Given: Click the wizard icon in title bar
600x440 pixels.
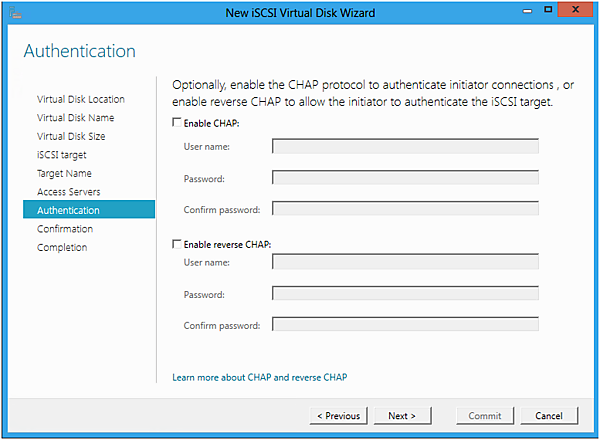Looking at the screenshot, I should click(14, 11).
